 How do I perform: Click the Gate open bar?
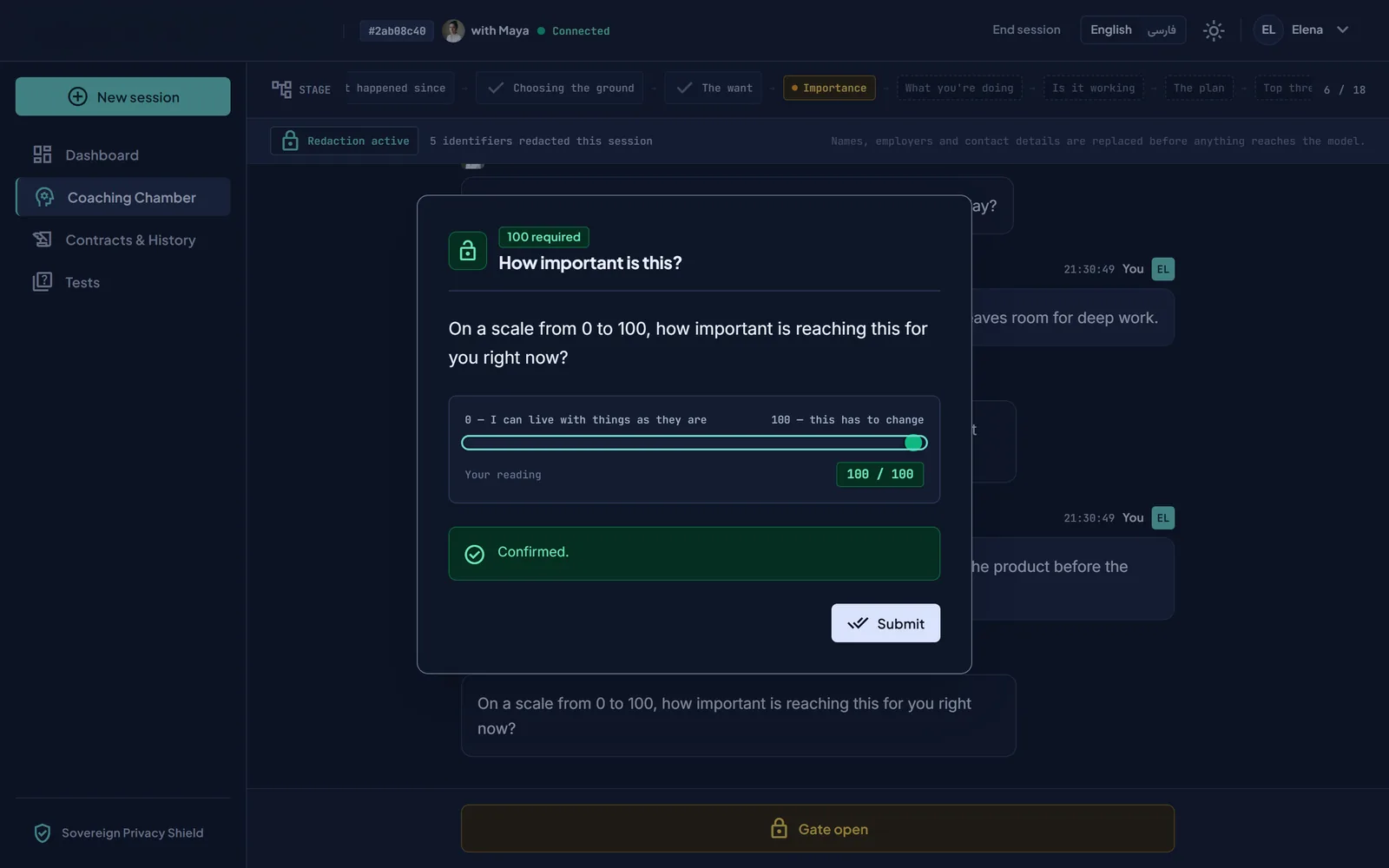(818, 828)
